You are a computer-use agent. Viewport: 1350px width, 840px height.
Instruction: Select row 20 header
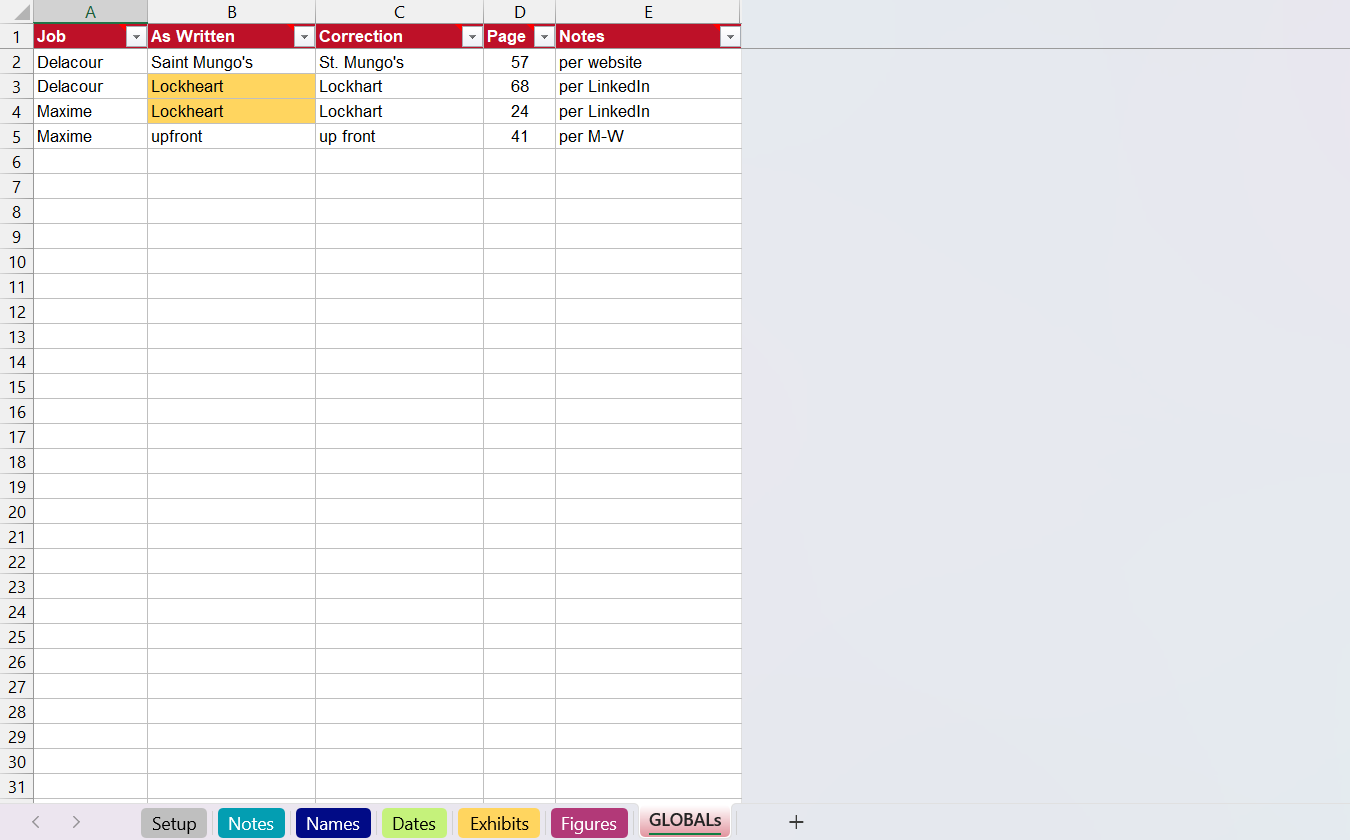coord(16,512)
